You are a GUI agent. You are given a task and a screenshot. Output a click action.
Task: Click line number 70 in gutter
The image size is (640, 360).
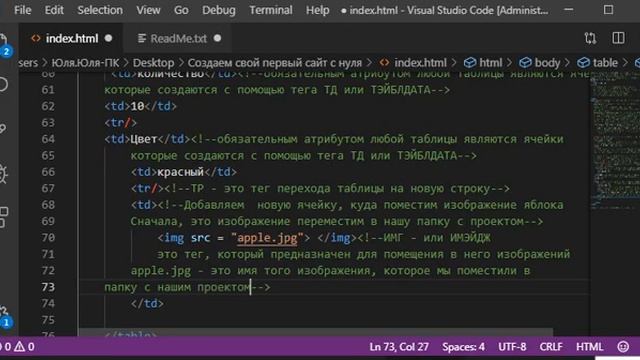[48, 238]
